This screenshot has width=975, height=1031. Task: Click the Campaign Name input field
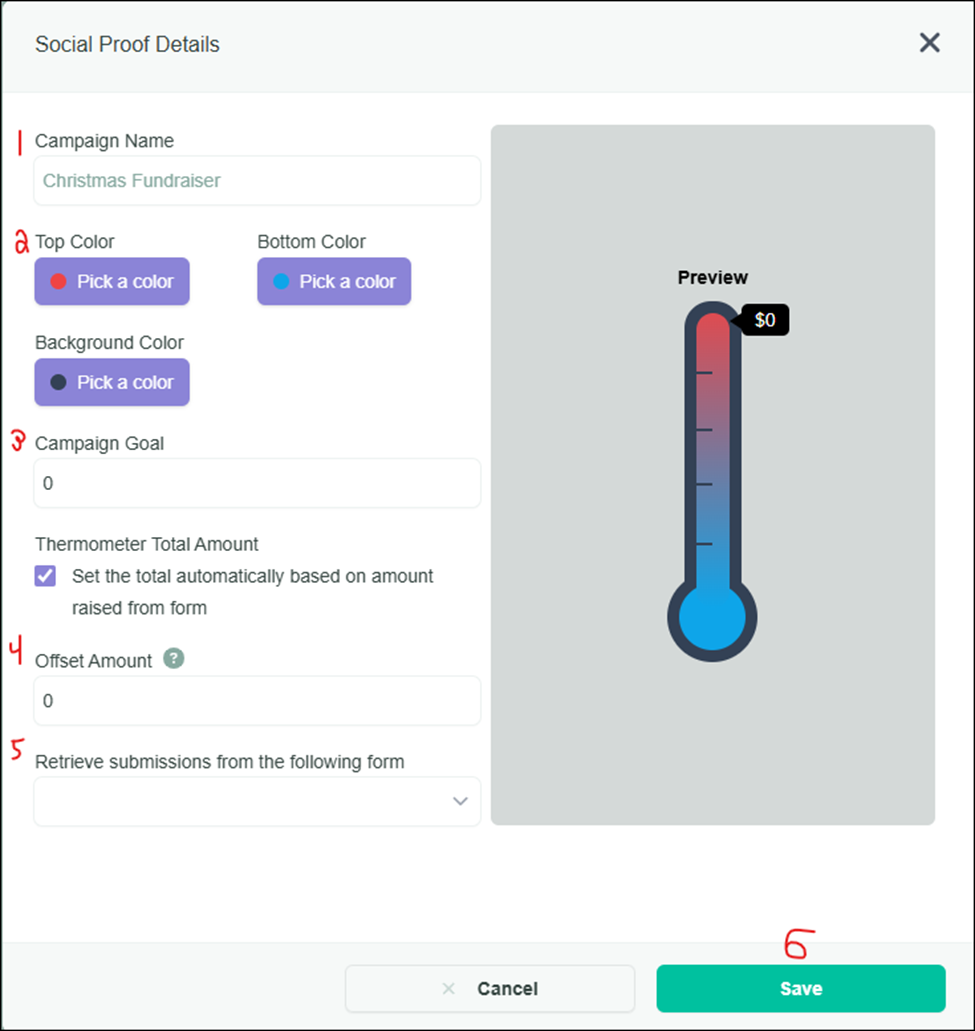pyautogui.click(x=257, y=181)
